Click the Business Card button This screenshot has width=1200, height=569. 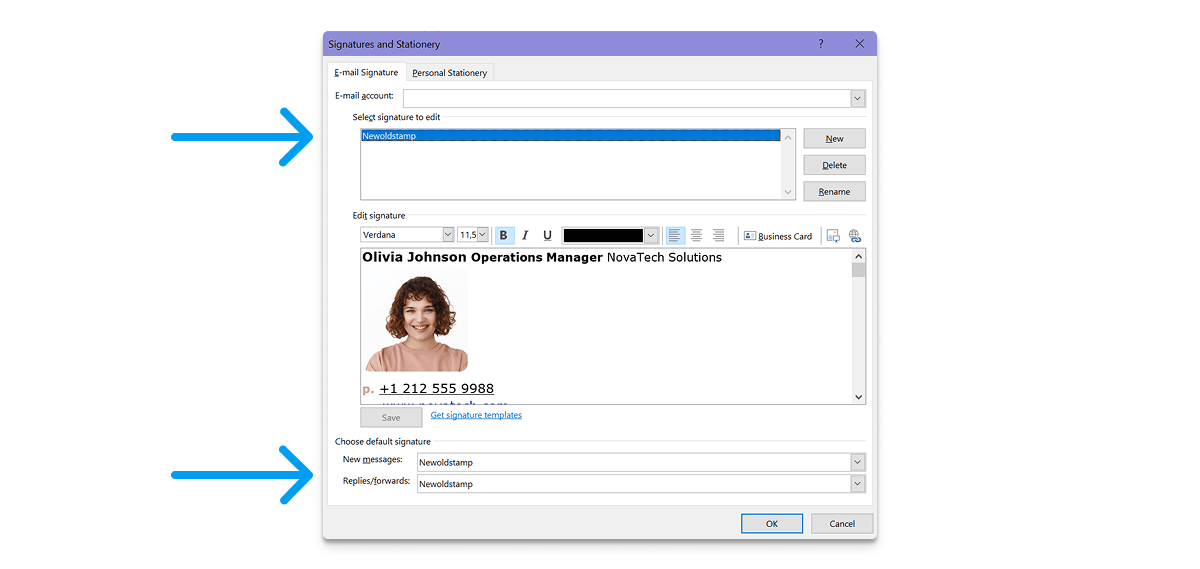click(777, 236)
